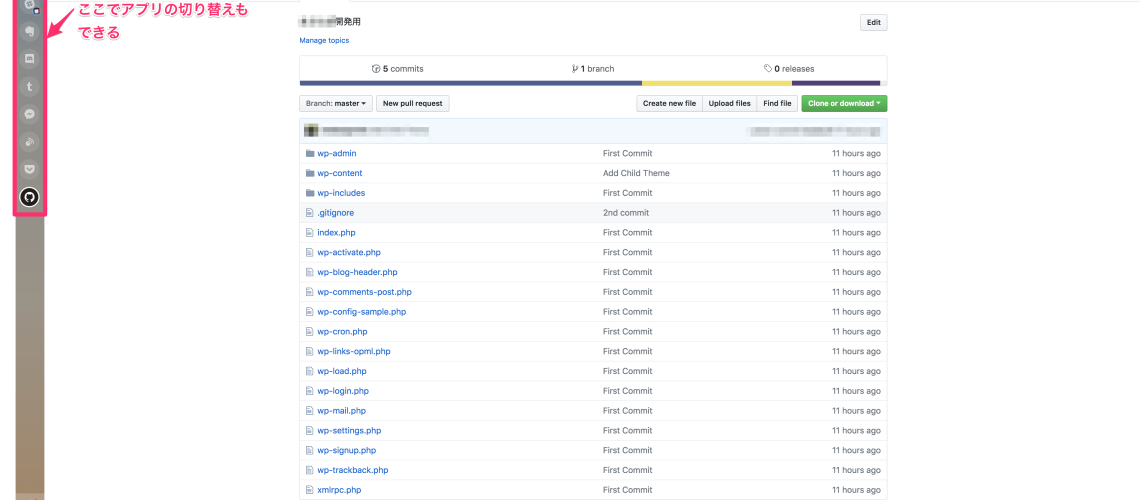Open the '2nd commit' commit message

[x=626, y=213]
